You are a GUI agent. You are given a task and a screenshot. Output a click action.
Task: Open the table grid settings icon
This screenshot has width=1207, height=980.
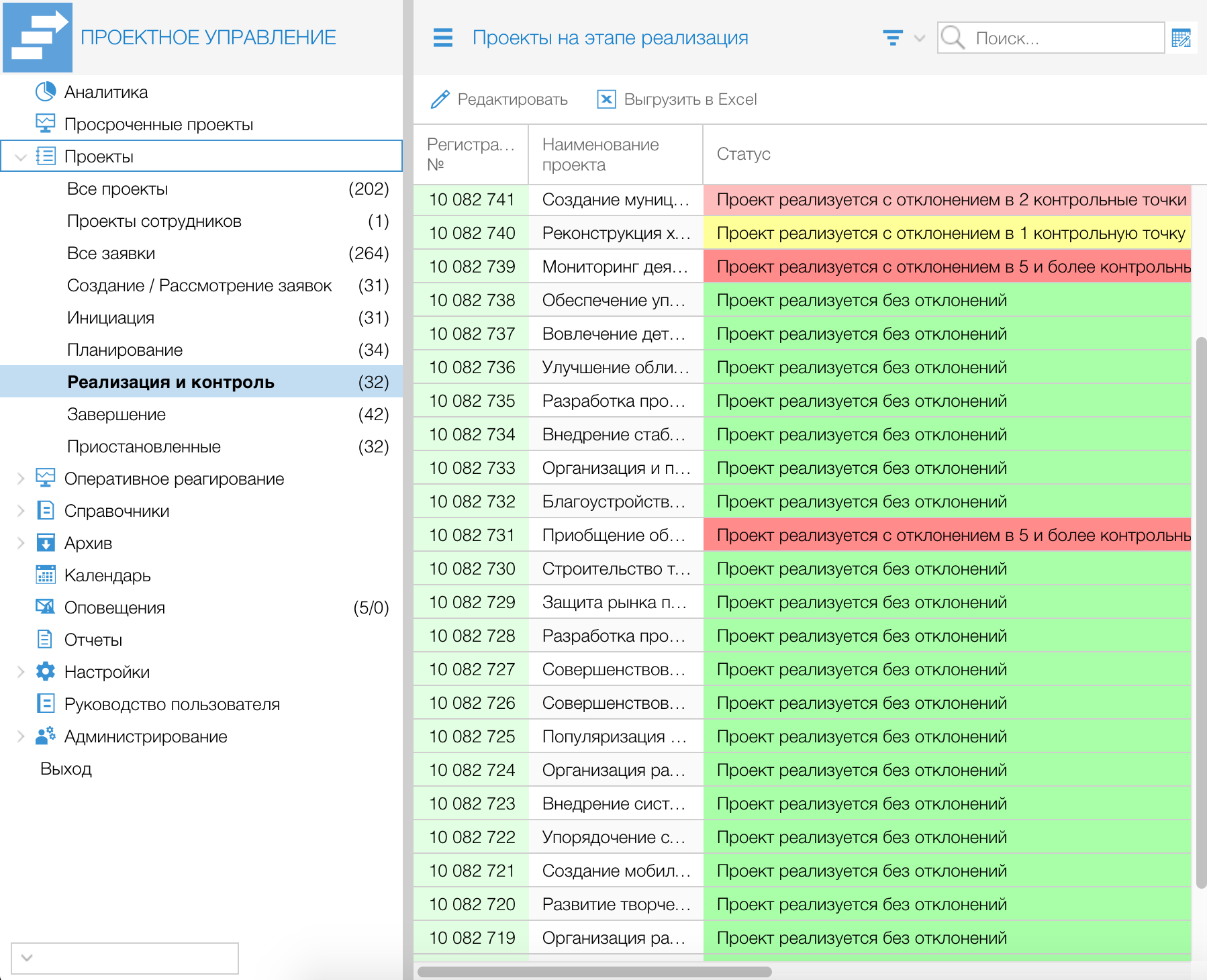1181,38
